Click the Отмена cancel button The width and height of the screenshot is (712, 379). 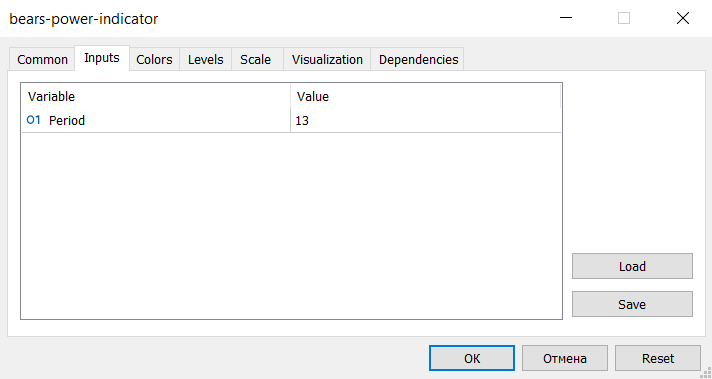point(565,359)
